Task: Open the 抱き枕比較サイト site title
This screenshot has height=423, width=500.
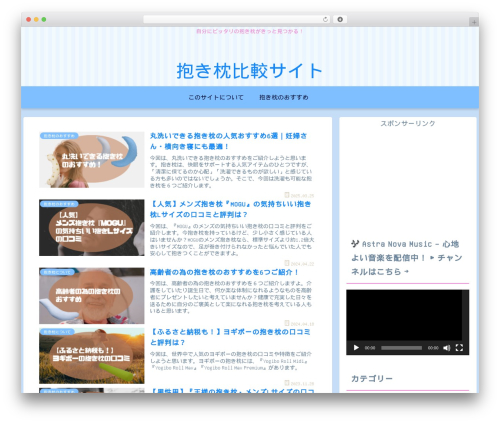Action: coord(249,71)
